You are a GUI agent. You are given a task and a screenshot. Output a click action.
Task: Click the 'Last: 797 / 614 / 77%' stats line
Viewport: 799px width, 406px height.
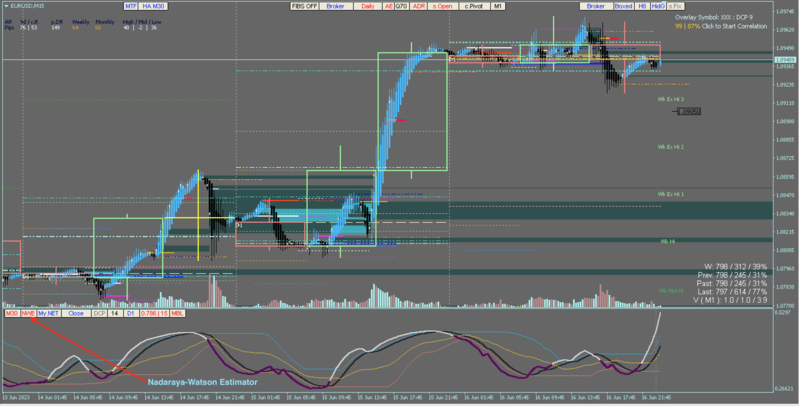pyautogui.click(x=732, y=292)
